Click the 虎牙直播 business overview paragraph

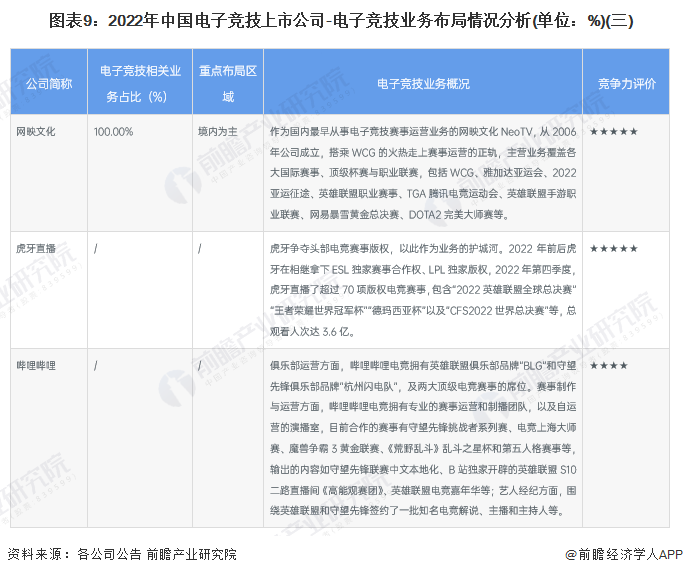tap(423, 290)
